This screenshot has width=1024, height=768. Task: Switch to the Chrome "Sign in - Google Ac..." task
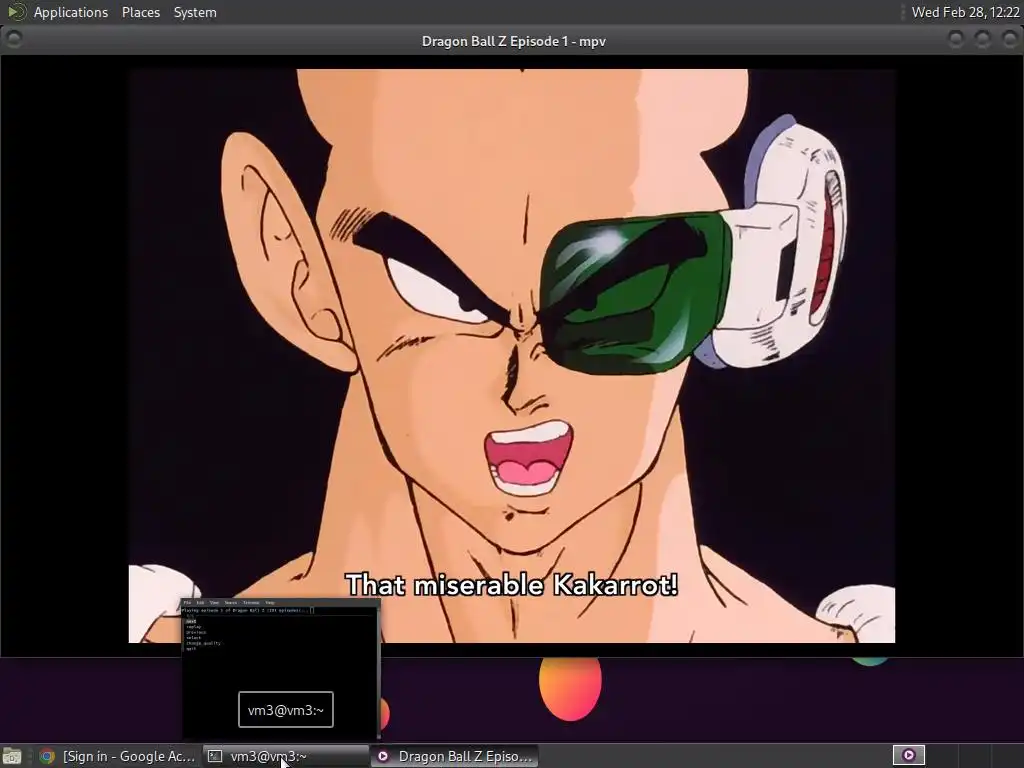coord(118,756)
